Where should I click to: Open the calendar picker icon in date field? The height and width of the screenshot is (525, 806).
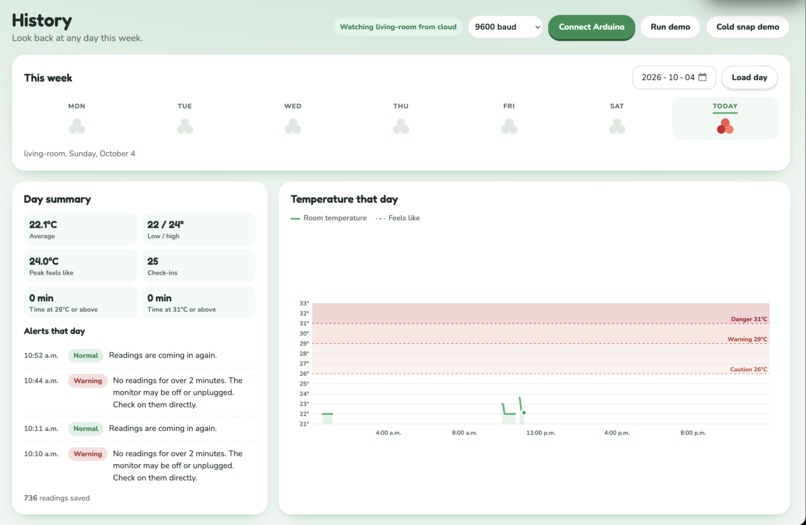[x=702, y=77]
